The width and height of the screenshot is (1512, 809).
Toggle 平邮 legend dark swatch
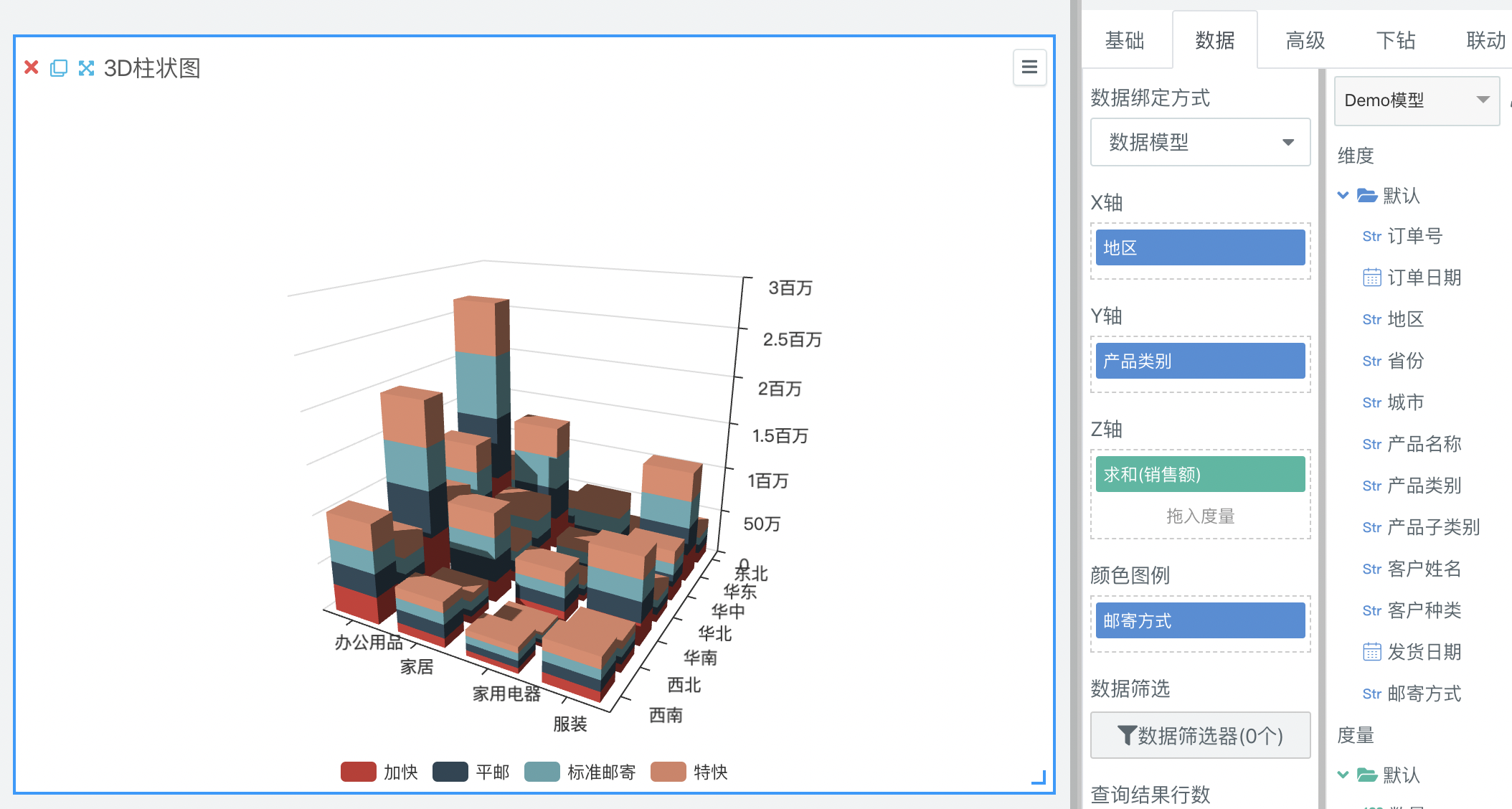click(x=450, y=772)
